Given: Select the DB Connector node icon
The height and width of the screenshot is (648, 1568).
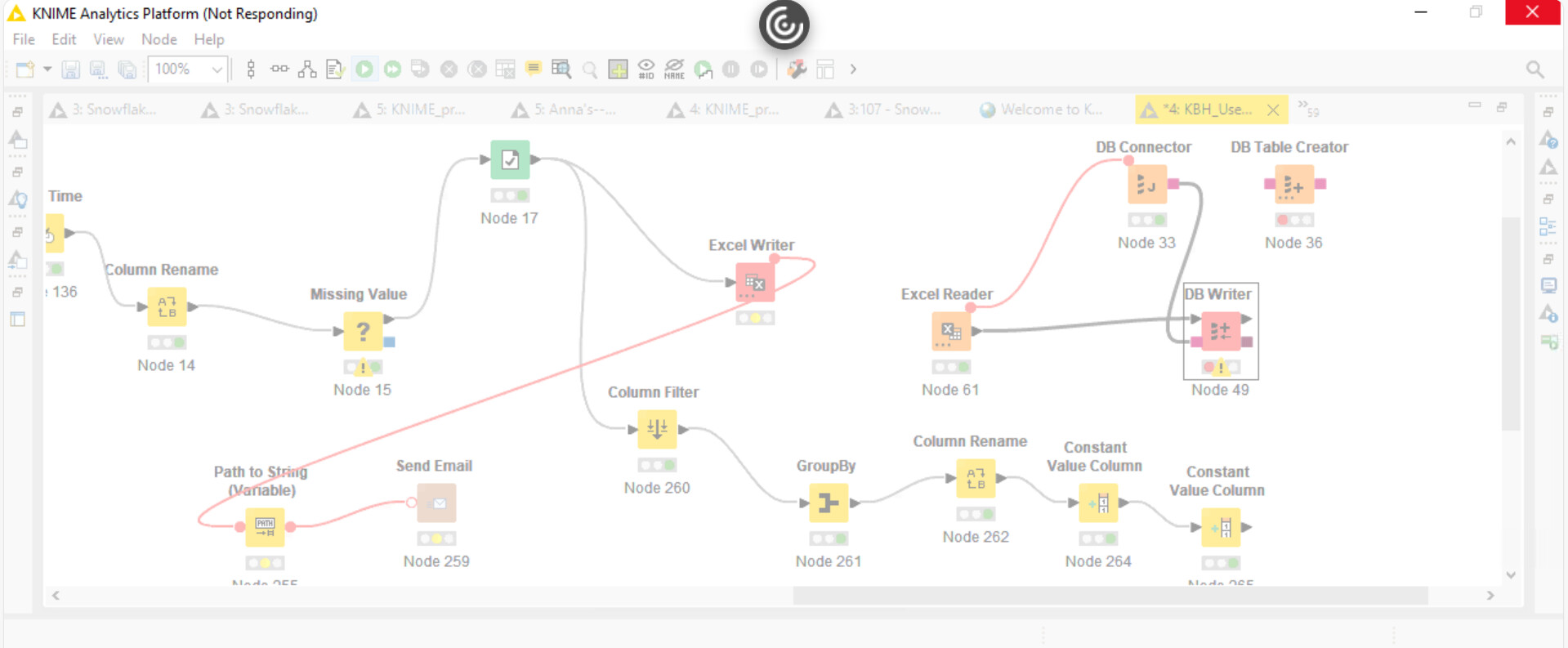Looking at the screenshot, I should 1147,185.
